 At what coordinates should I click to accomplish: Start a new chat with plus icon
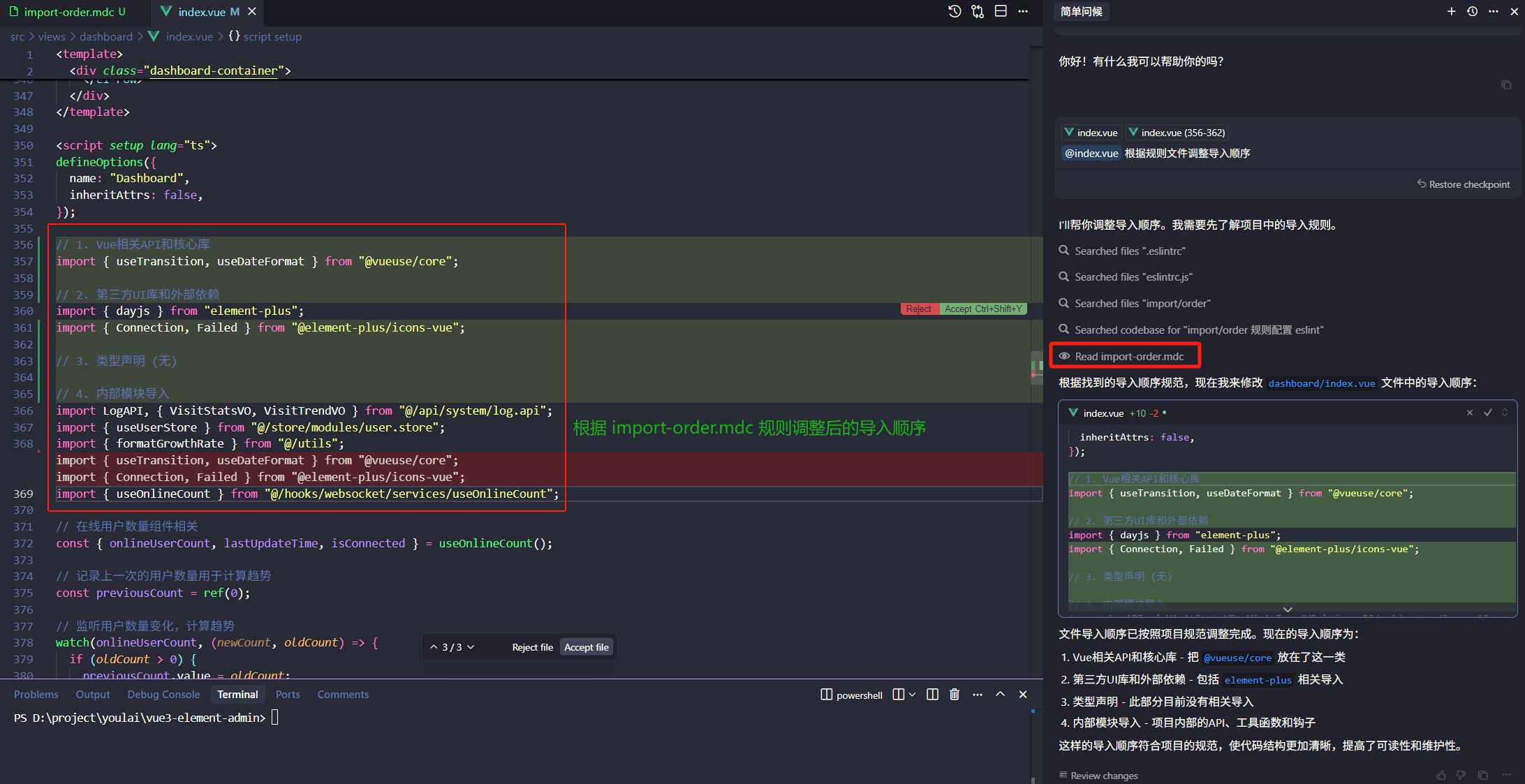pyautogui.click(x=1451, y=11)
